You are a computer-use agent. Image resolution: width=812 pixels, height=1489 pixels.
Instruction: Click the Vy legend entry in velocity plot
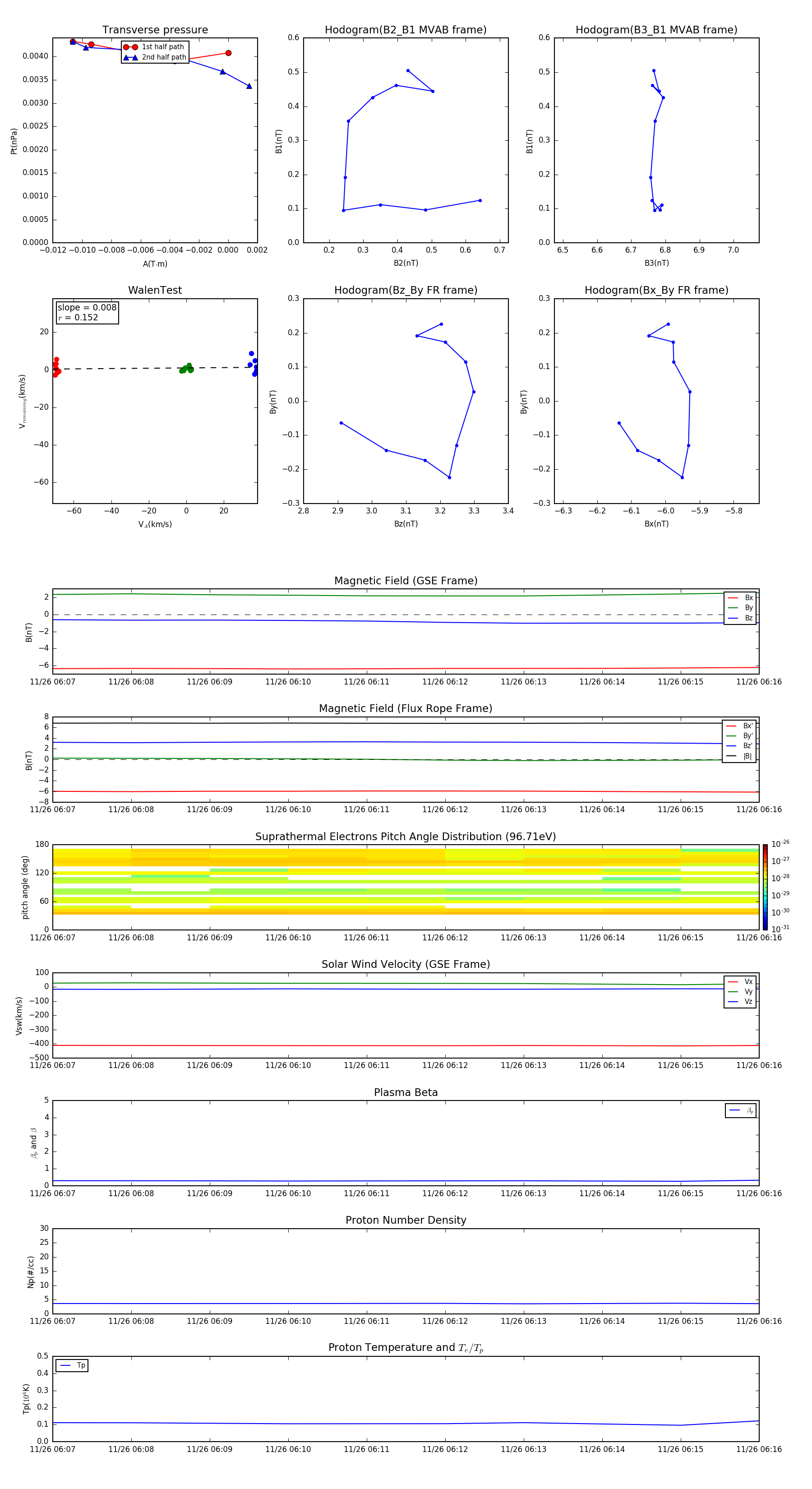click(740, 991)
